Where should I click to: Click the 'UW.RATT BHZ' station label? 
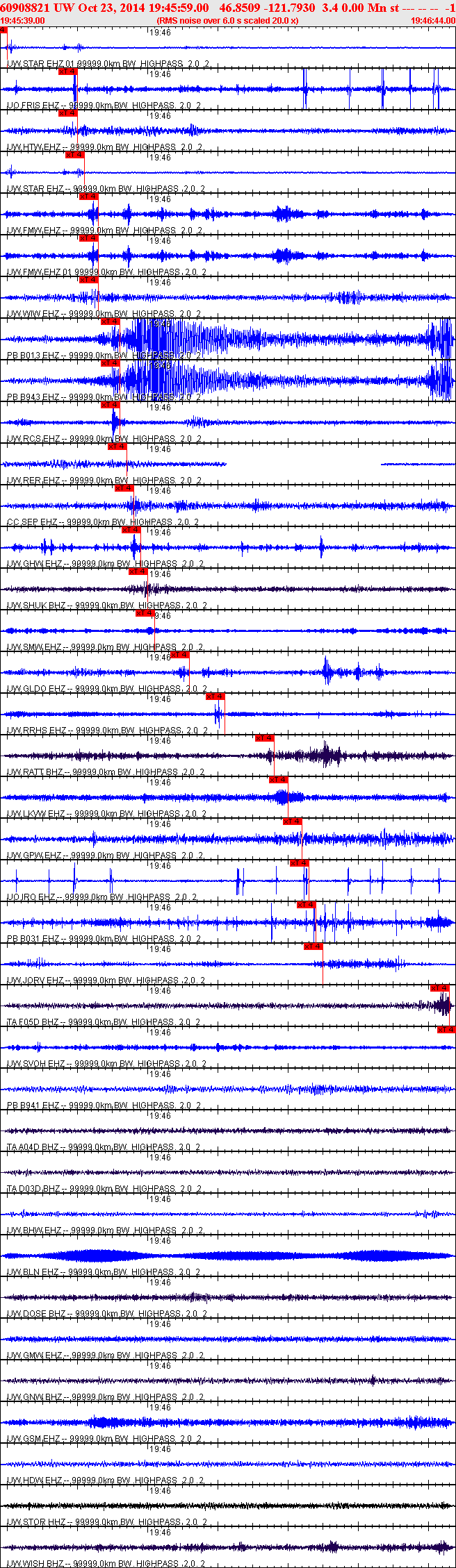(35, 772)
